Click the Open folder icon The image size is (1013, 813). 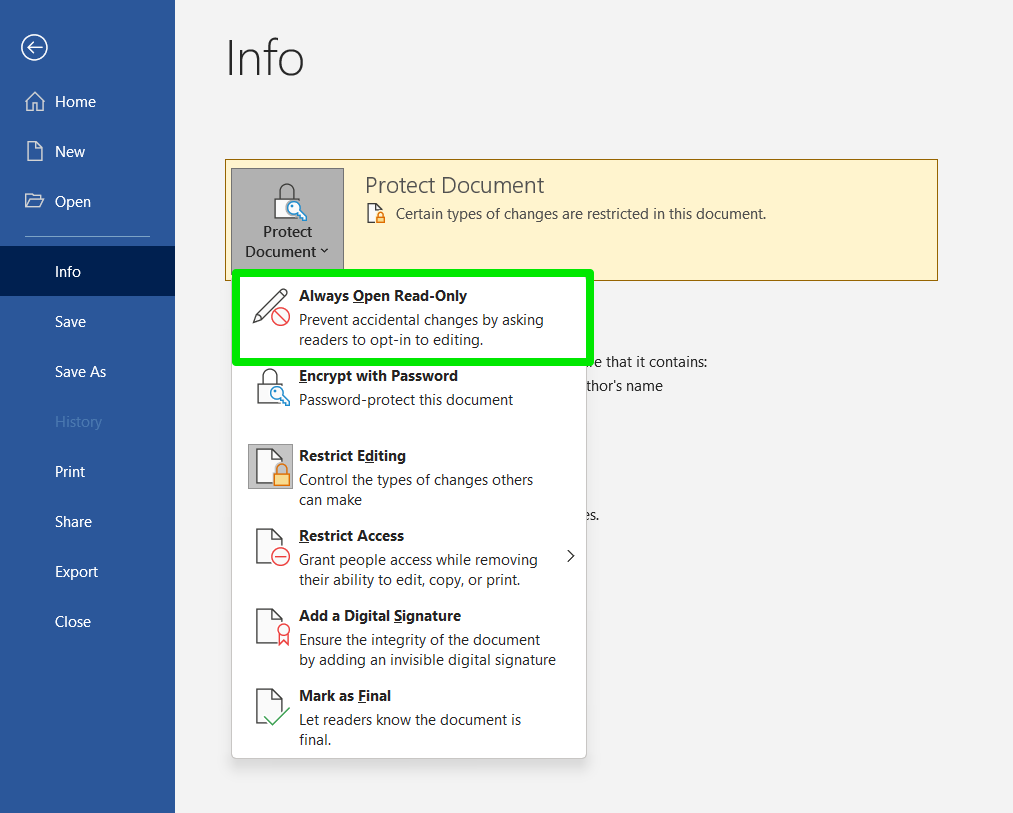[34, 200]
